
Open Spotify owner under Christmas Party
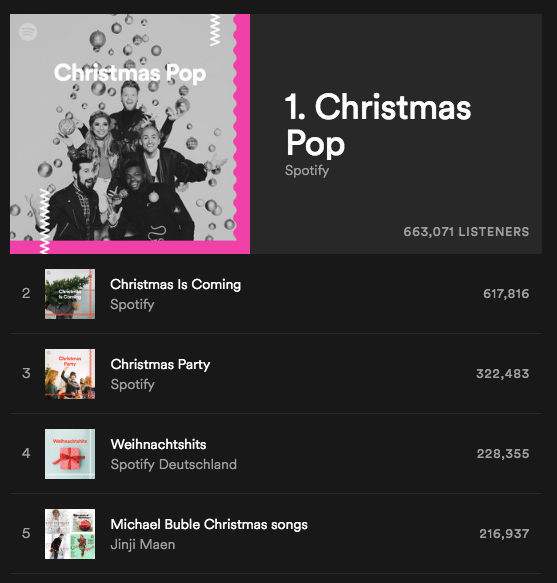click(132, 384)
